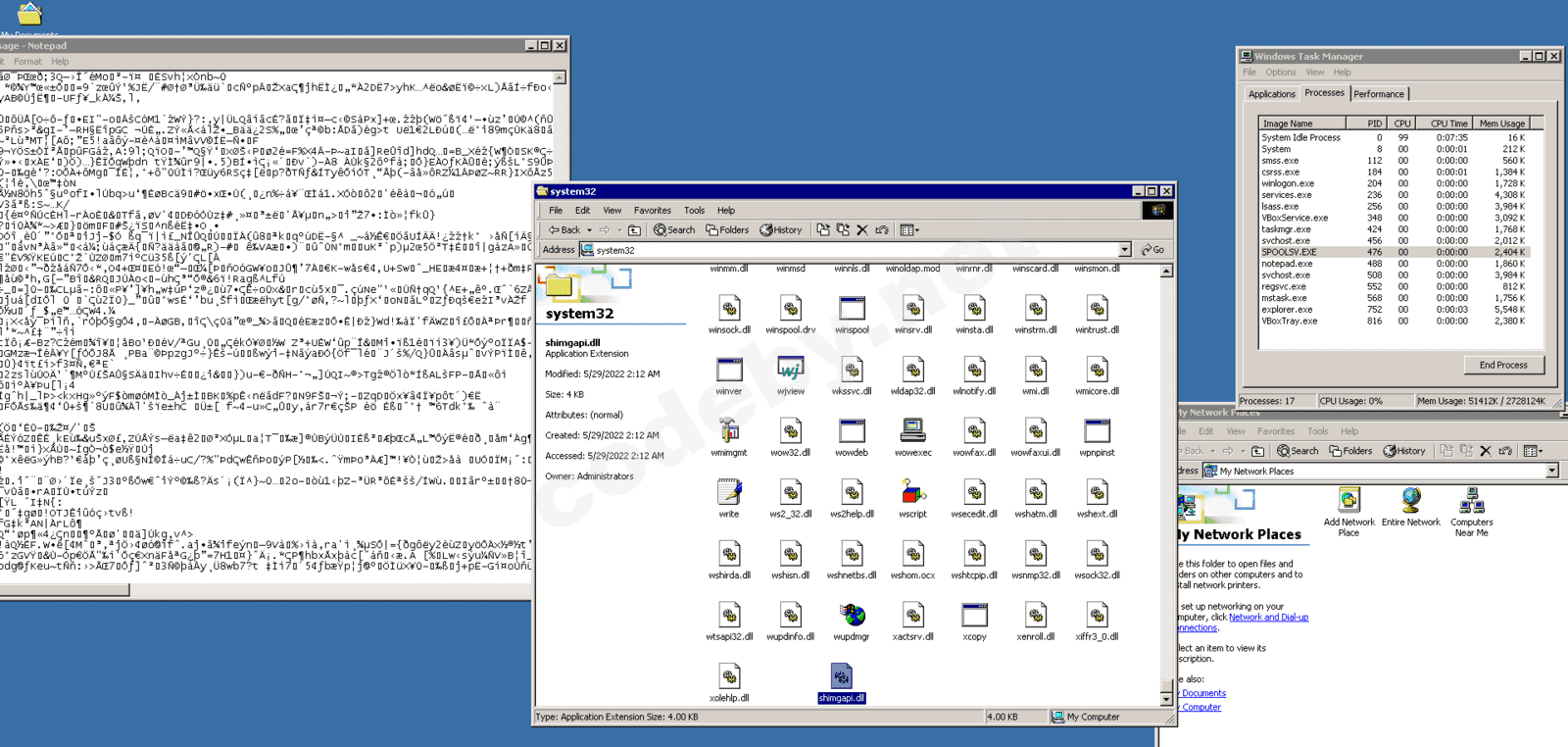Toggle Folders pane in system32 window
The height and width of the screenshot is (747, 1568).
727,230
